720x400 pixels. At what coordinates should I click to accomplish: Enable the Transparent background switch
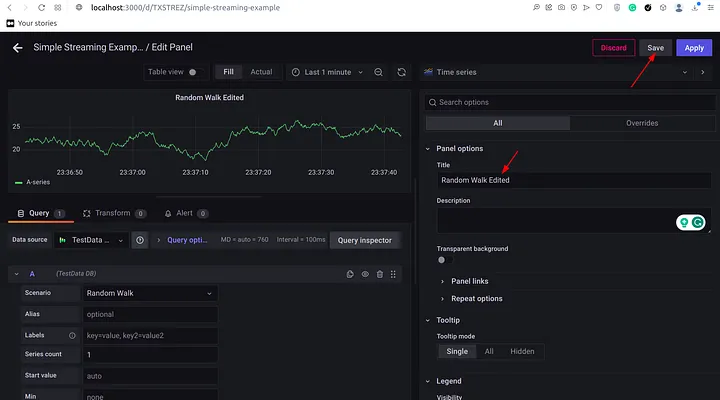coord(445,260)
